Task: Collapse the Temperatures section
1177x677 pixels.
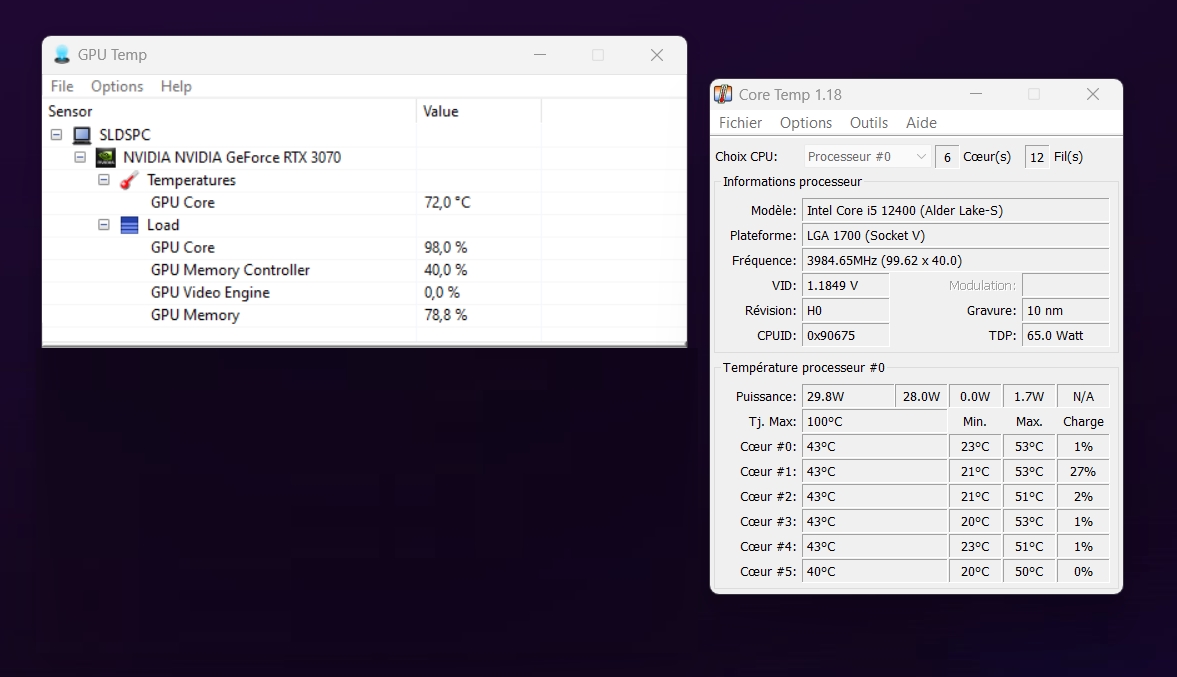Action: click(x=104, y=180)
